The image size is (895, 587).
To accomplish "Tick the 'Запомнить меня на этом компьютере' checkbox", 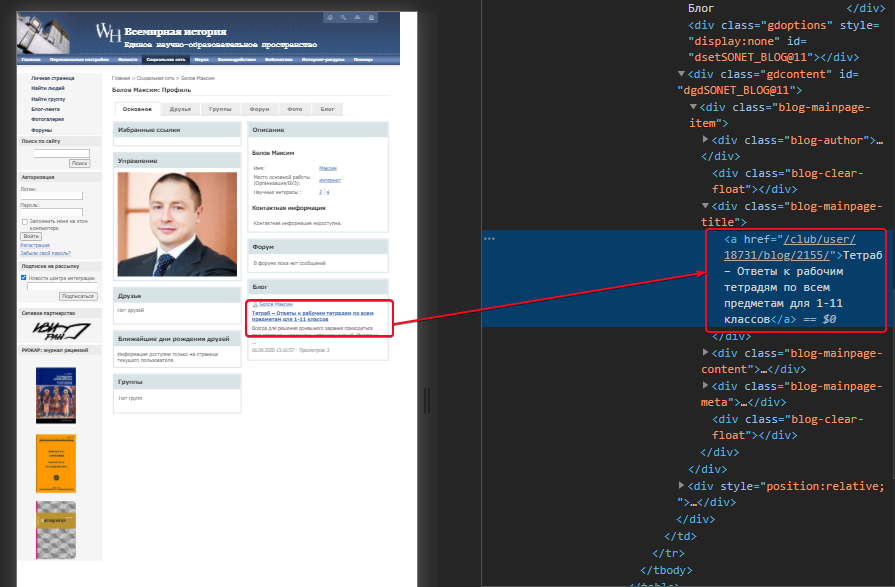I will pos(25,222).
